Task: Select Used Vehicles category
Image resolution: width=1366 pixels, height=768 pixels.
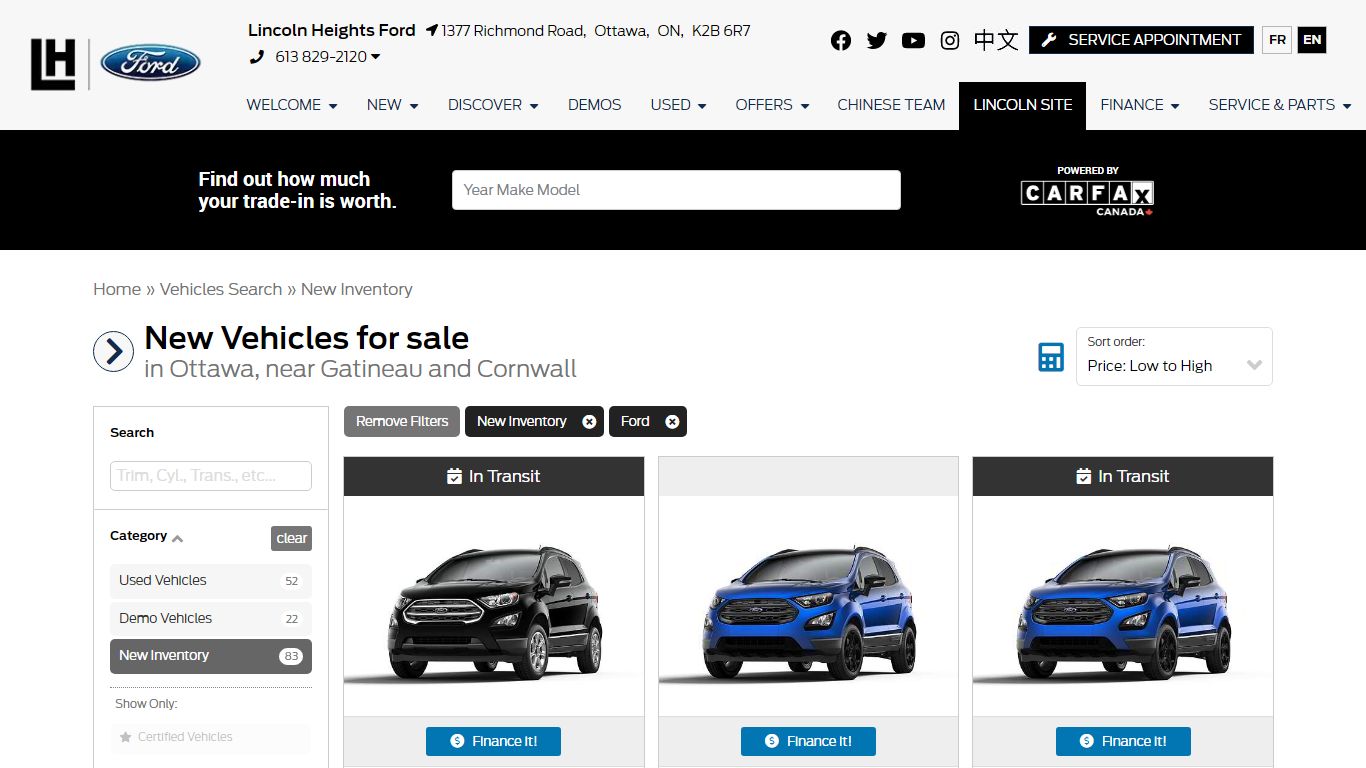Action: (x=211, y=581)
